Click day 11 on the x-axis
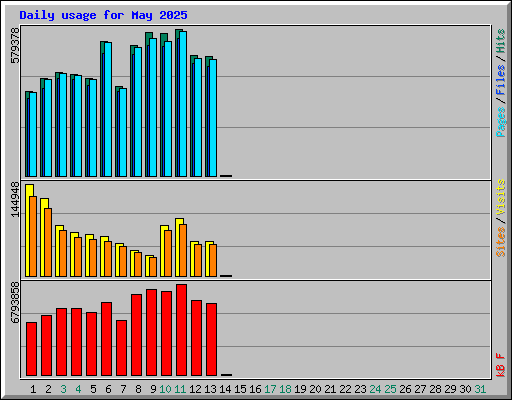512x400 pixels. pyautogui.click(x=180, y=389)
